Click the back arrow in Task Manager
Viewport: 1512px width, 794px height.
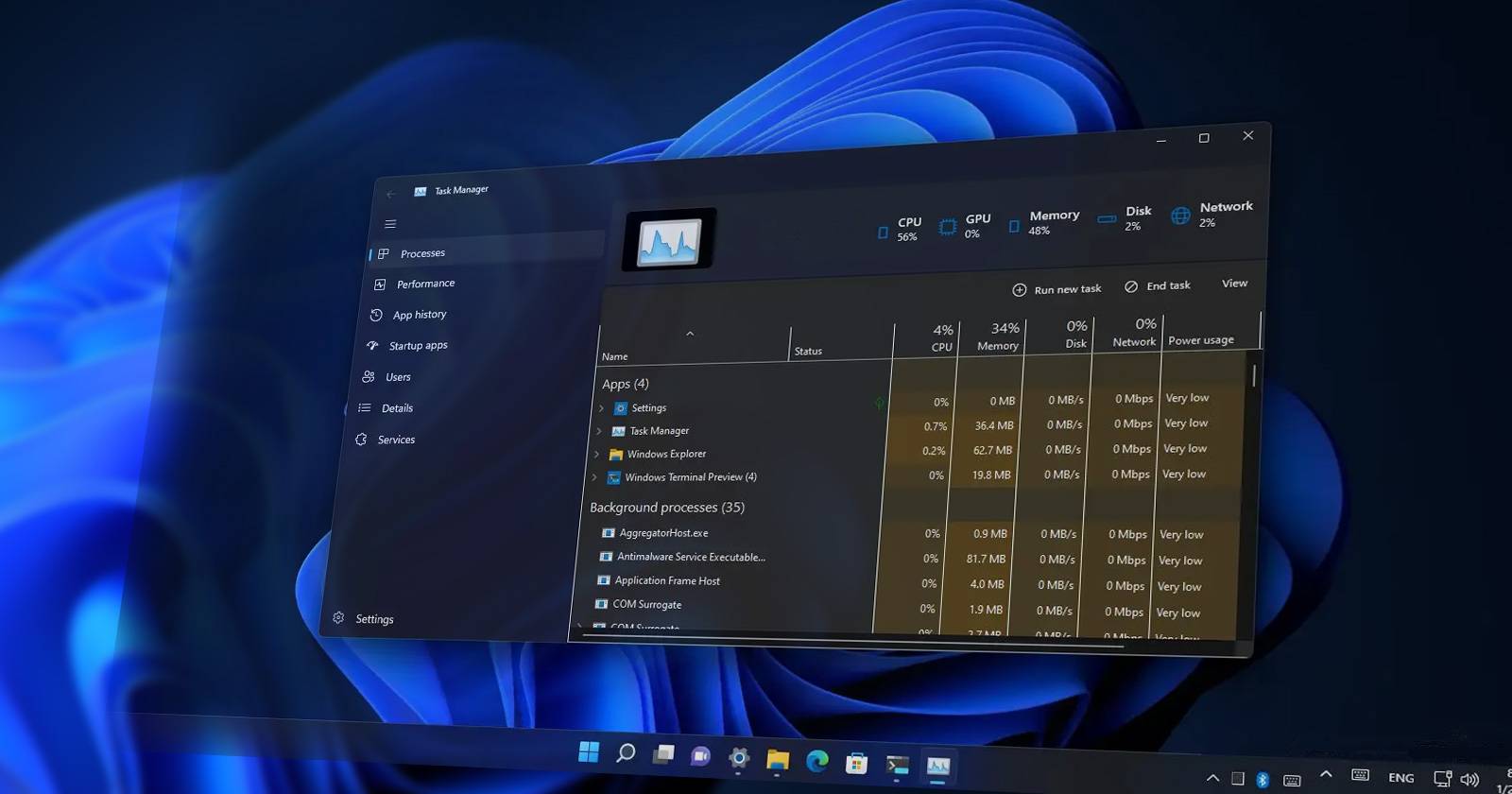(391, 194)
